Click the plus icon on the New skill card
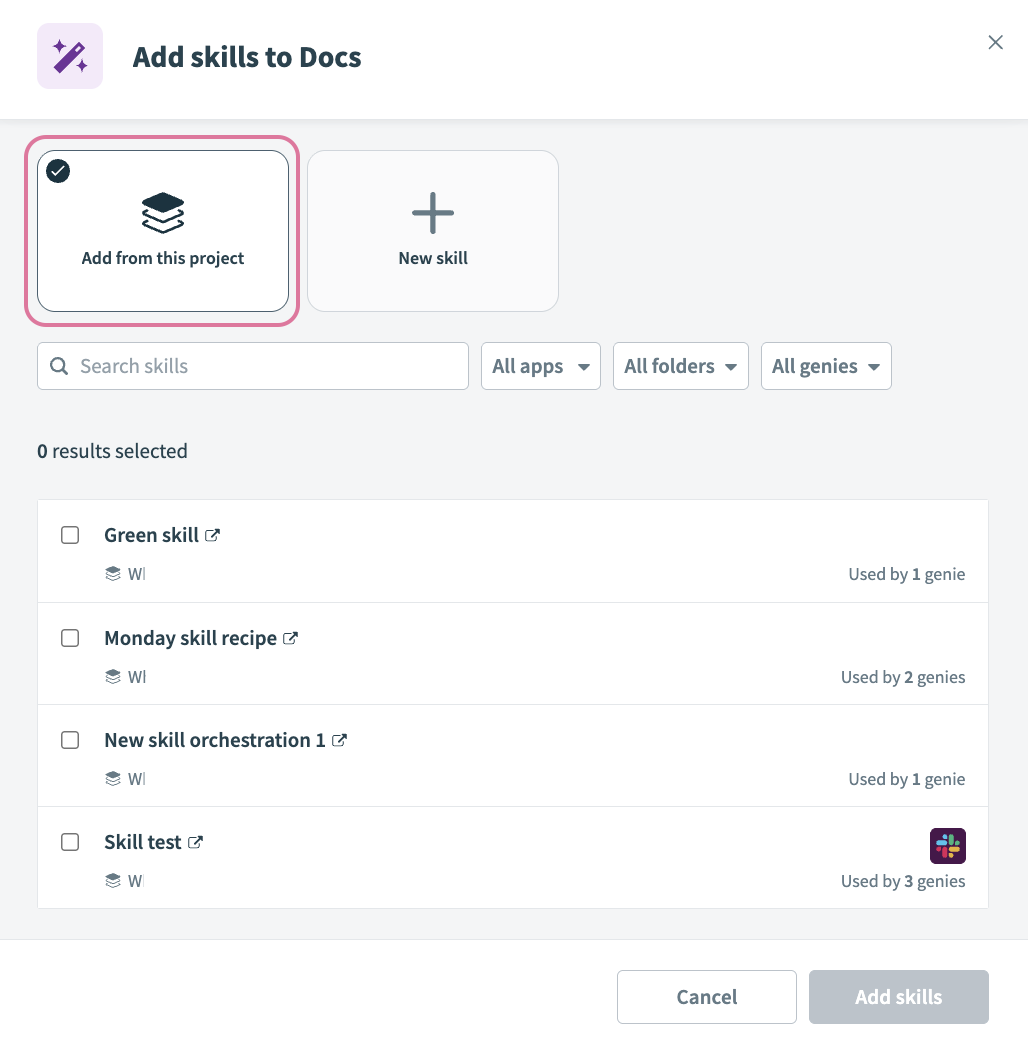 (x=432, y=212)
